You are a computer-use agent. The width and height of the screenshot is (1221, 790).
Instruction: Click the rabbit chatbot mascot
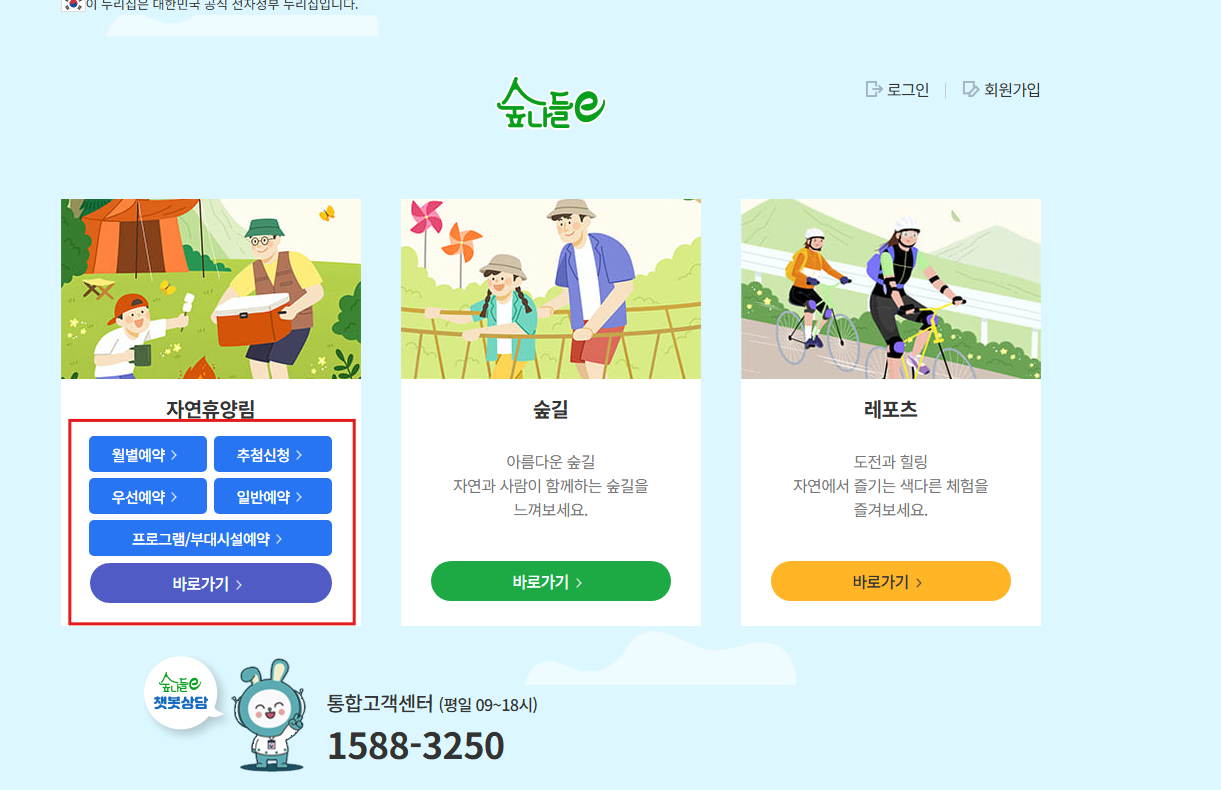(268, 715)
